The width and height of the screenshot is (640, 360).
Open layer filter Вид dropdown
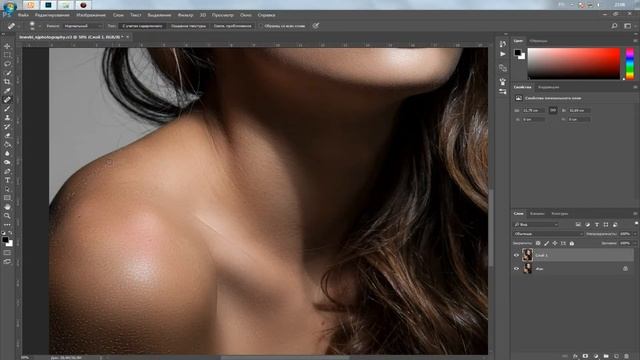536,224
